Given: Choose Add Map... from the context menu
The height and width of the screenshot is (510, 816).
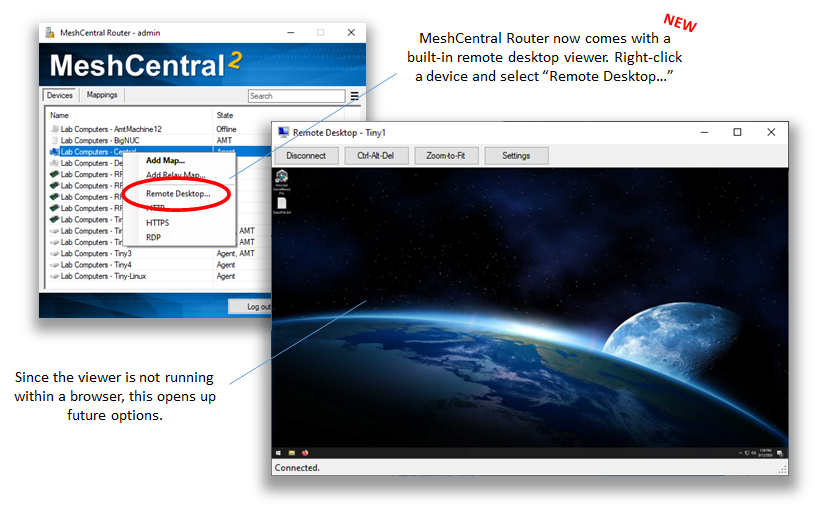Looking at the screenshot, I should click(165, 160).
